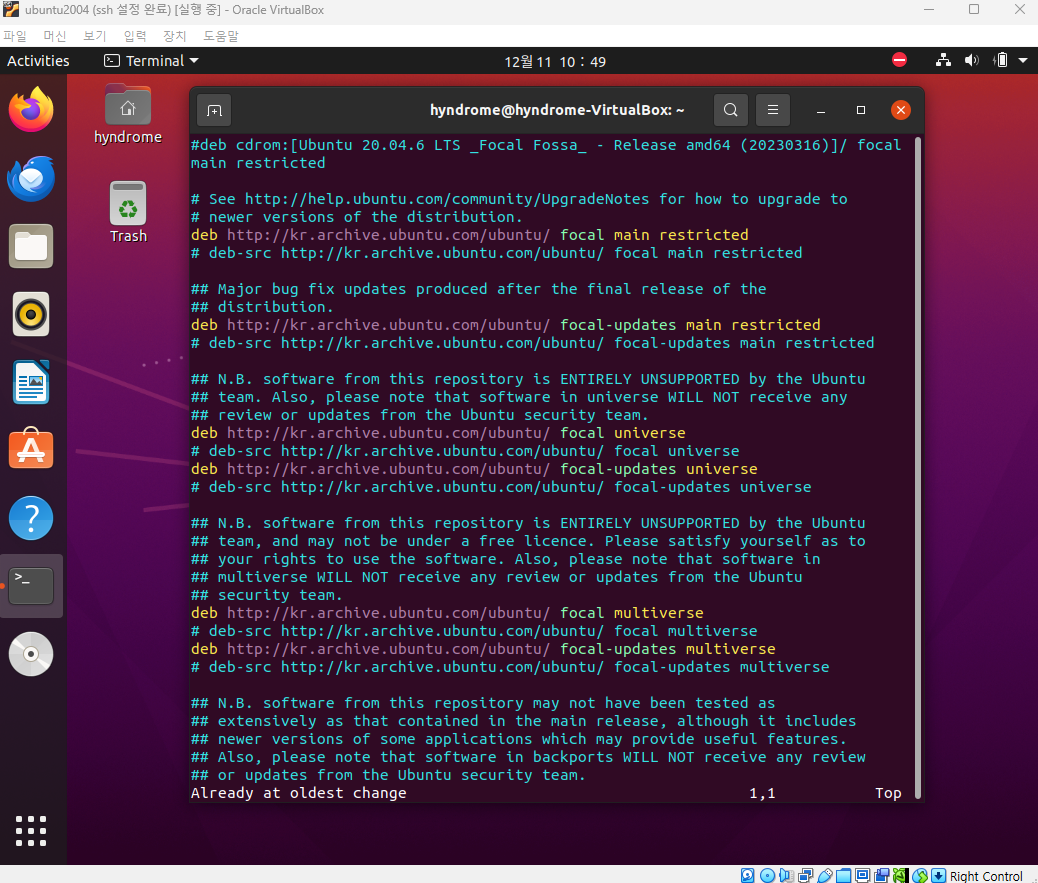Maximize the terminal window
The image size is (1038, 883).
point(861,110)
